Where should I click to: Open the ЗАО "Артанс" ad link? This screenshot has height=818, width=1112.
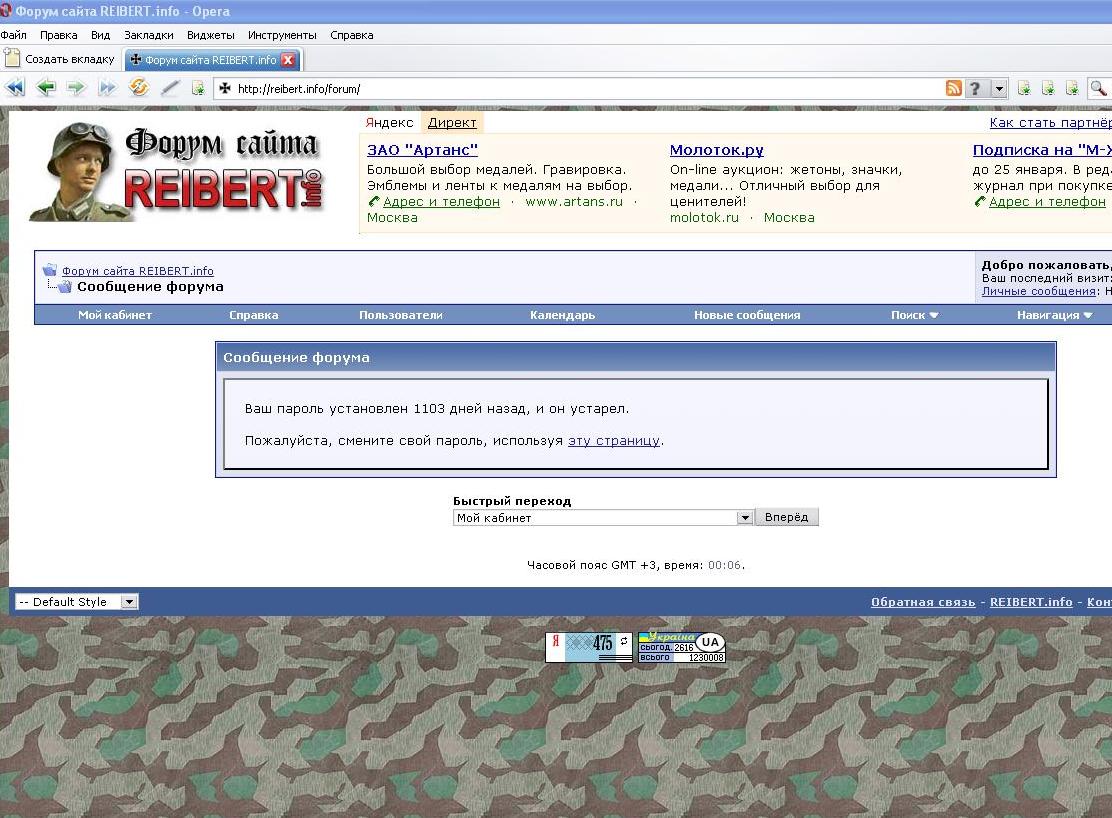[422, 150]
